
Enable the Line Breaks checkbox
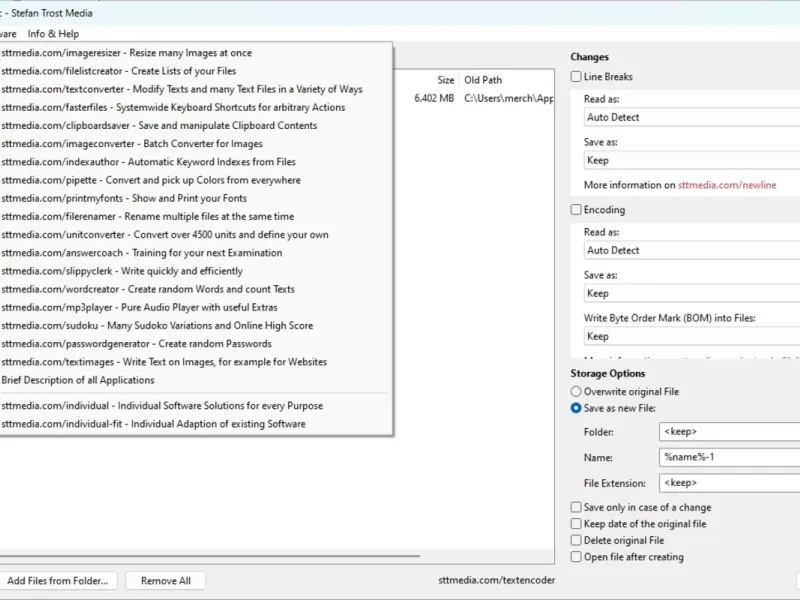click(x=576, y=77)
